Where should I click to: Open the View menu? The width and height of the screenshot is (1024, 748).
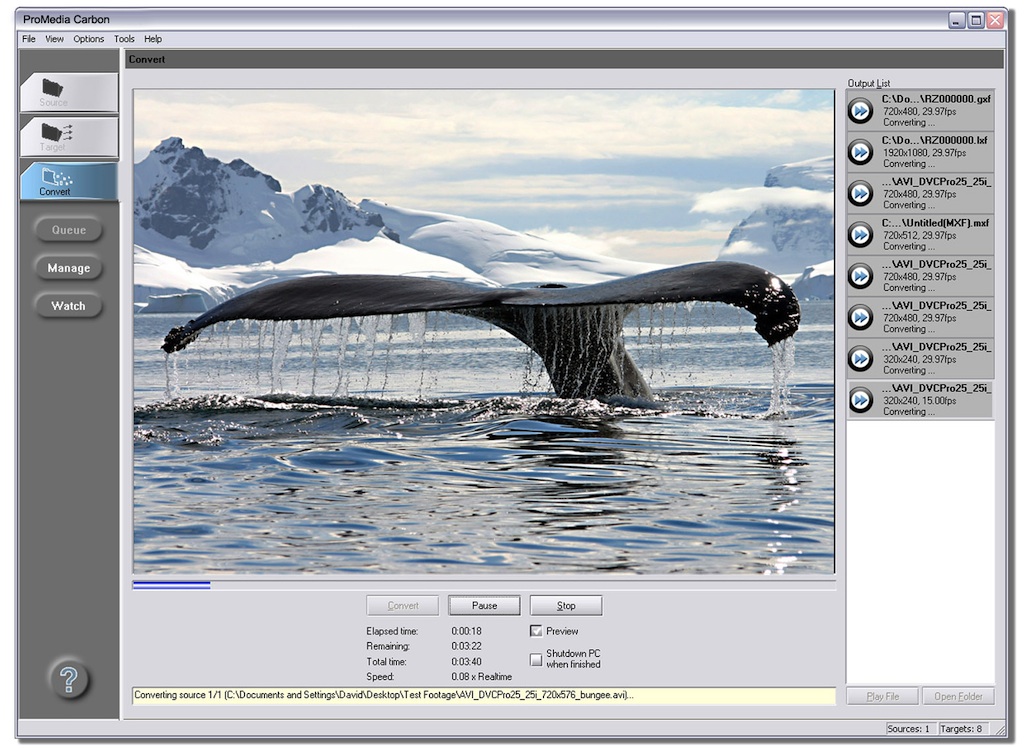pos(54,39)
